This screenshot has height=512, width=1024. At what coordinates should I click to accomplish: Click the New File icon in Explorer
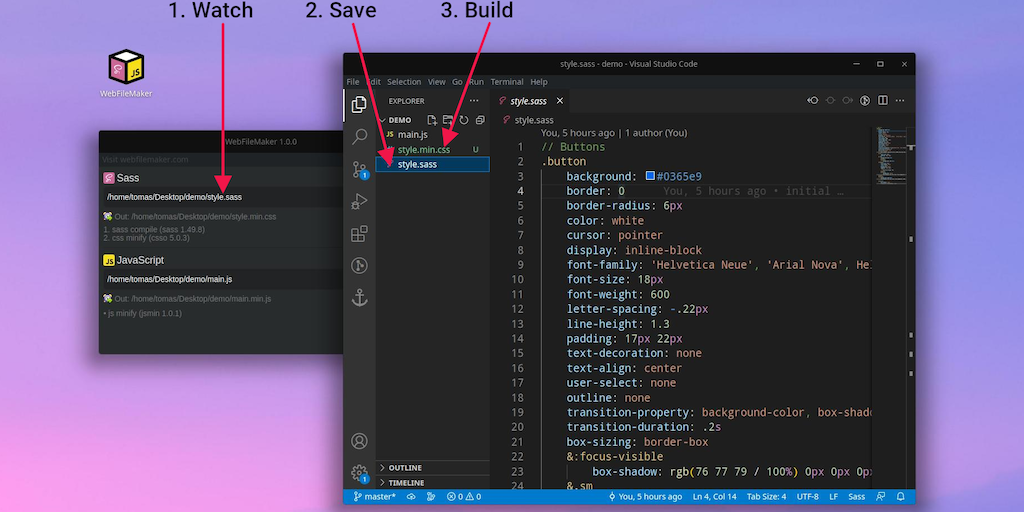[432, 120]
